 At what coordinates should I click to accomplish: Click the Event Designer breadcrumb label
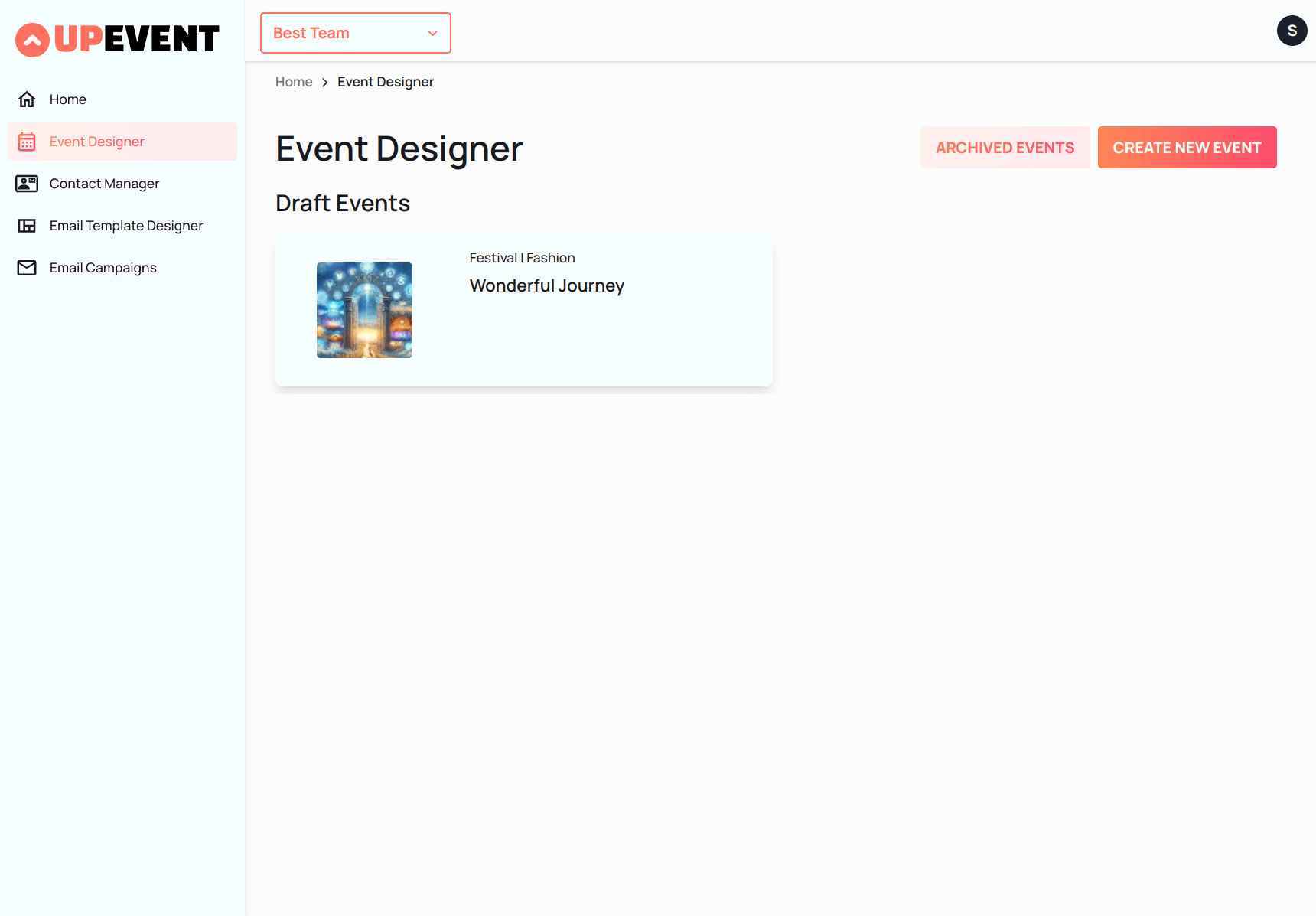click(x=385, y=82)
